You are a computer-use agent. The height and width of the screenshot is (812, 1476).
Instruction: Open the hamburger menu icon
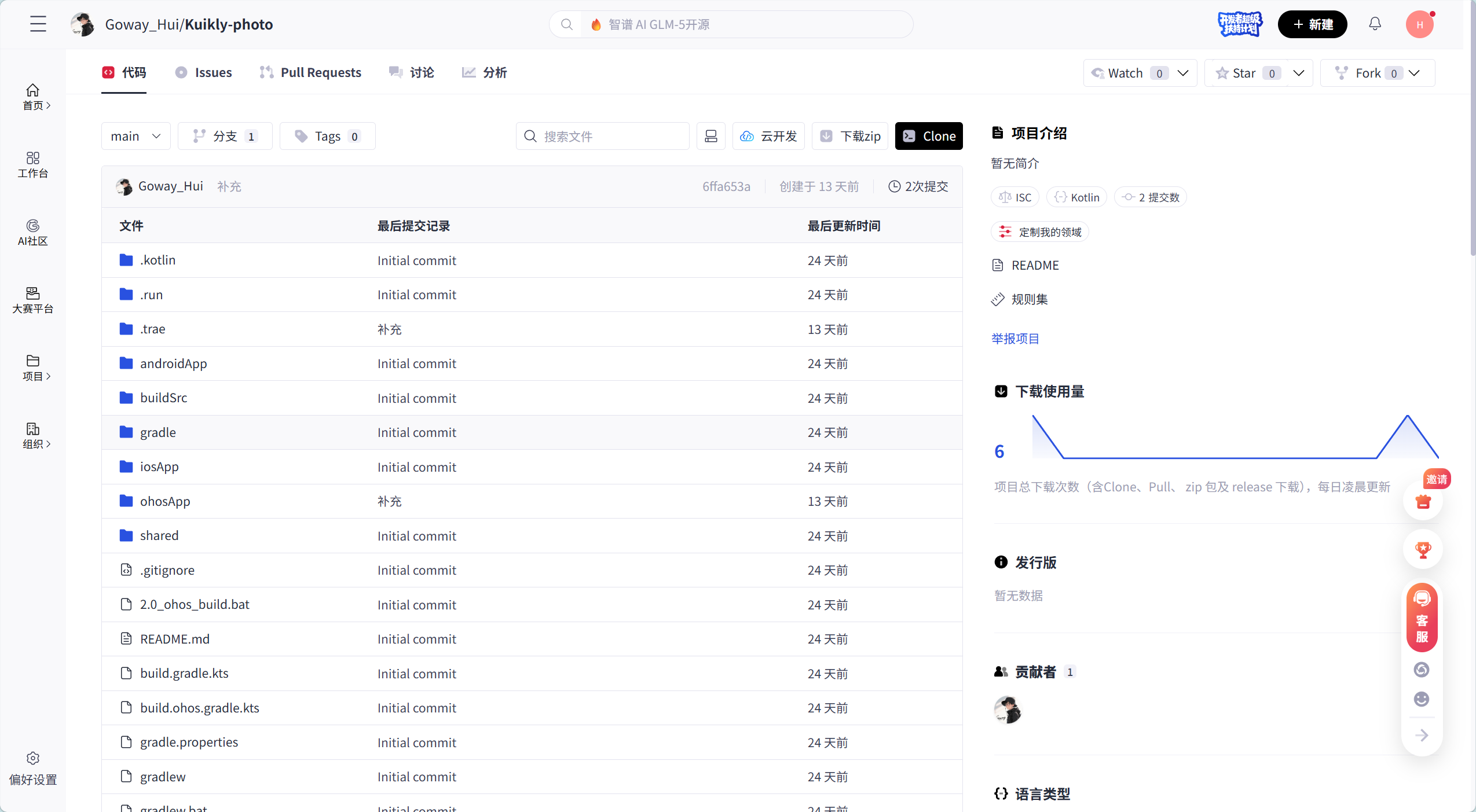tap(38, 24)
